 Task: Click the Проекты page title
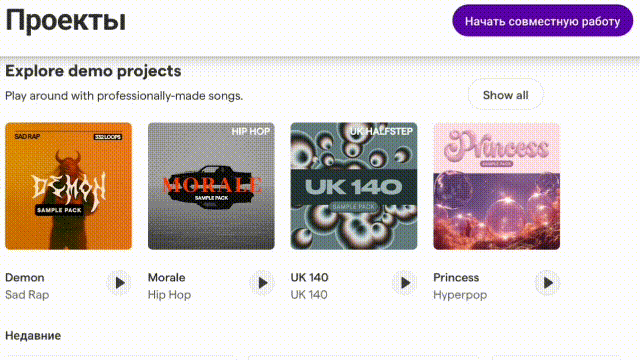click(65, 20)
